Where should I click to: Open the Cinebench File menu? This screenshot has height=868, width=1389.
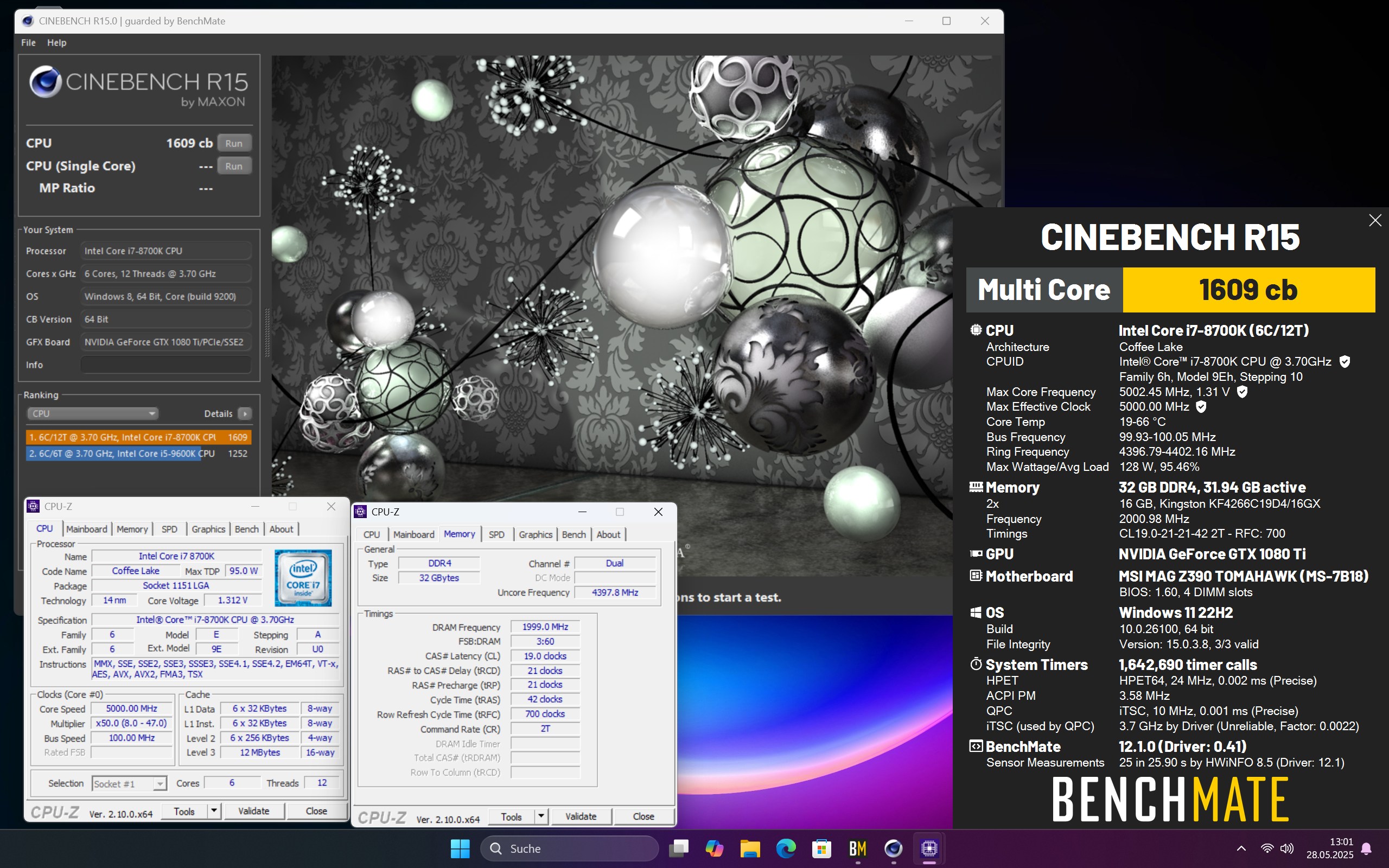(28, 42)
